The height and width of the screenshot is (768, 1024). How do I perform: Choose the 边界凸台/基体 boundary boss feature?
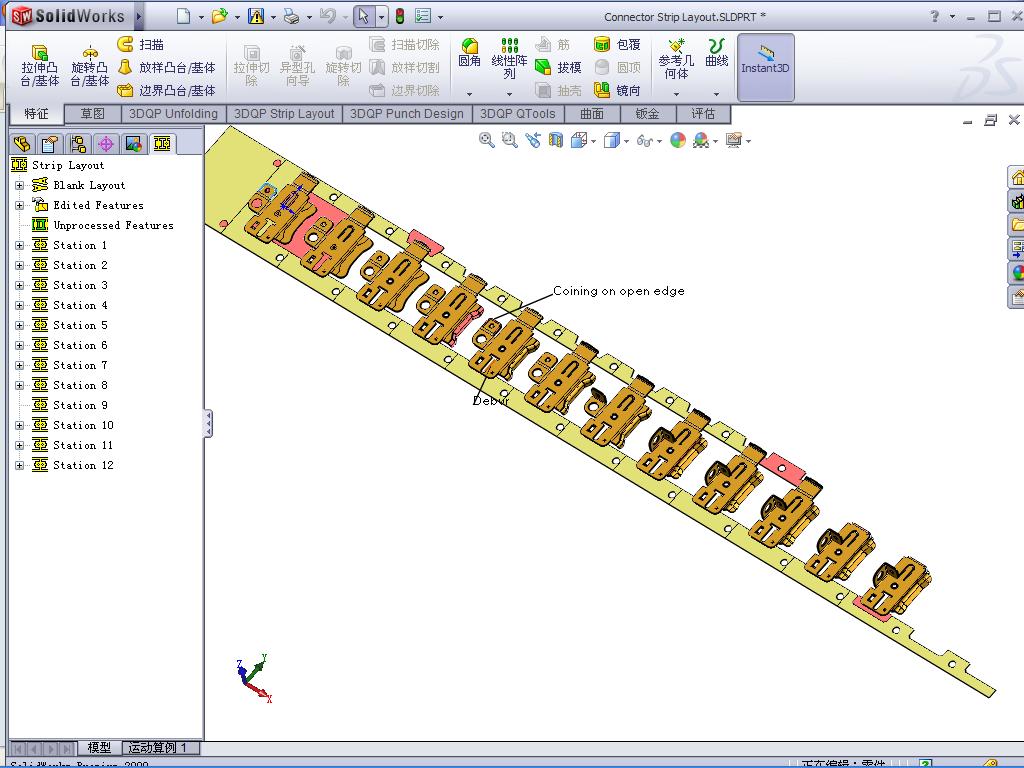click(x=167, y=90)
